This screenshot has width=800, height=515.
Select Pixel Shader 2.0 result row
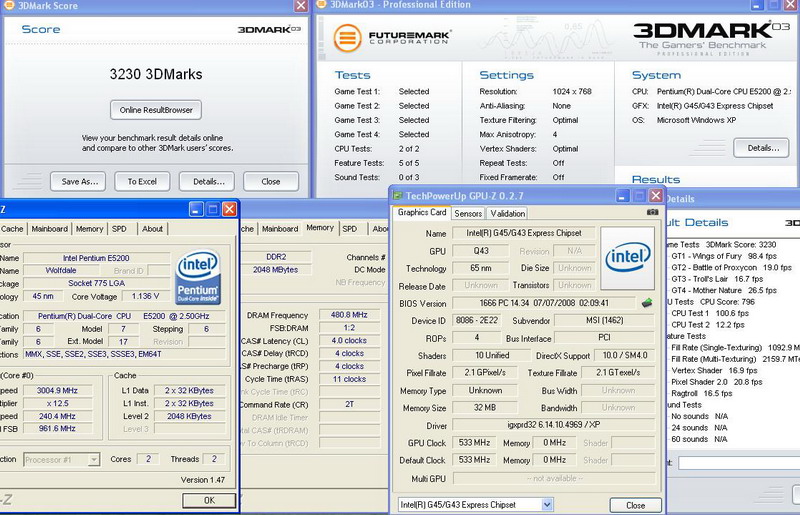pyautogui.click(x=717, y=382)
